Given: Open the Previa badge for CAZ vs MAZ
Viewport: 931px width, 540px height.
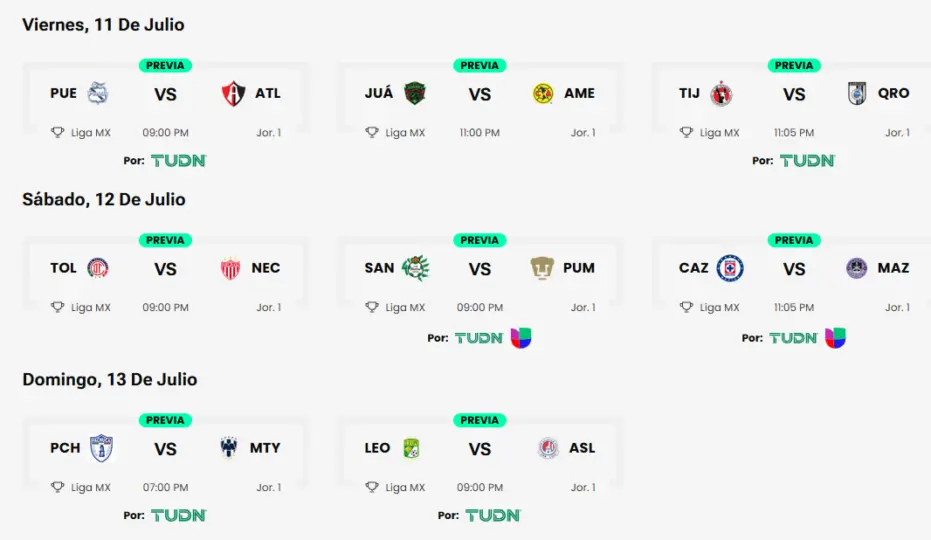Looking at the screenshot, I should point(794,240).
